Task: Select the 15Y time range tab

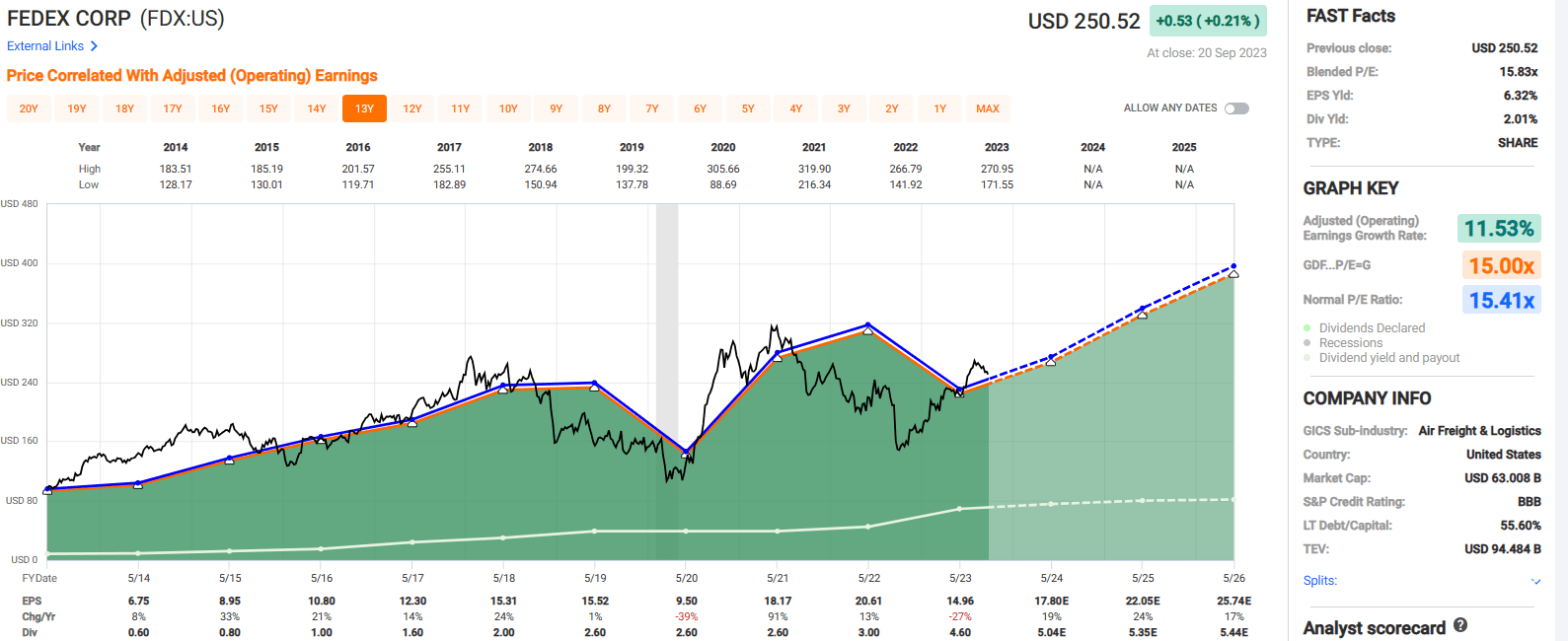Action: tap(268, 108)
